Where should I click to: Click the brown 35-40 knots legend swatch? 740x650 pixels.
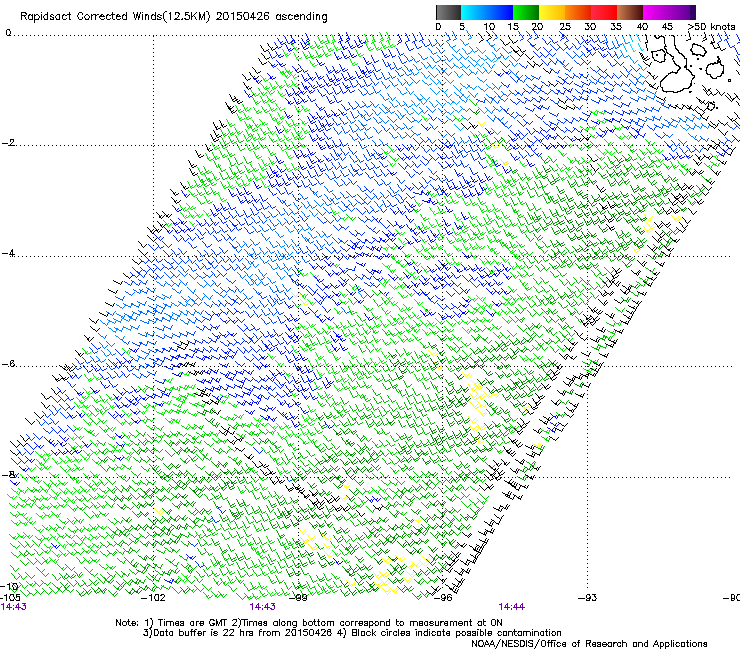[x=630, y=12]
